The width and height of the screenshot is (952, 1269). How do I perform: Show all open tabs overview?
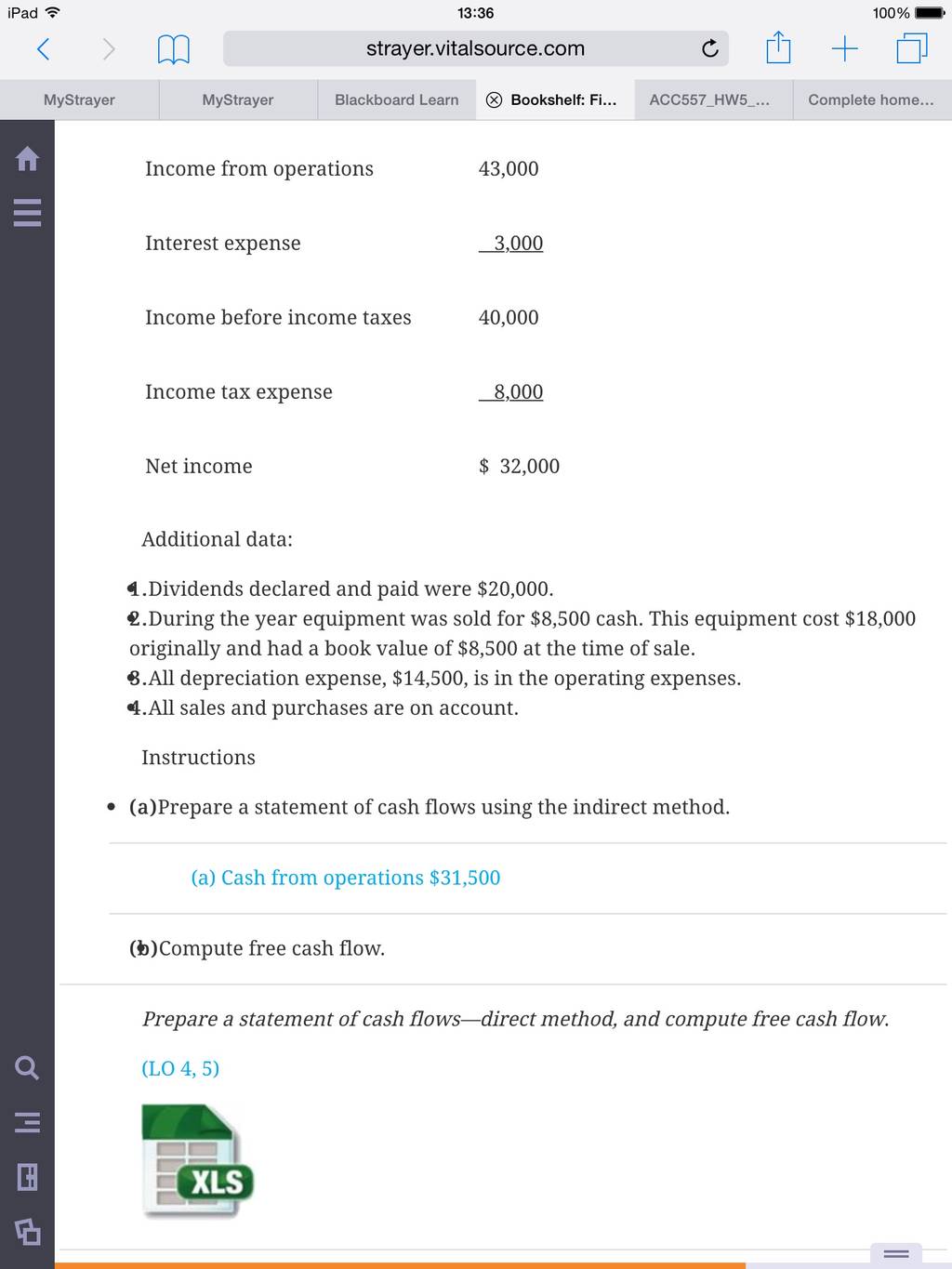pyautogui.click(x=912, y=48)
